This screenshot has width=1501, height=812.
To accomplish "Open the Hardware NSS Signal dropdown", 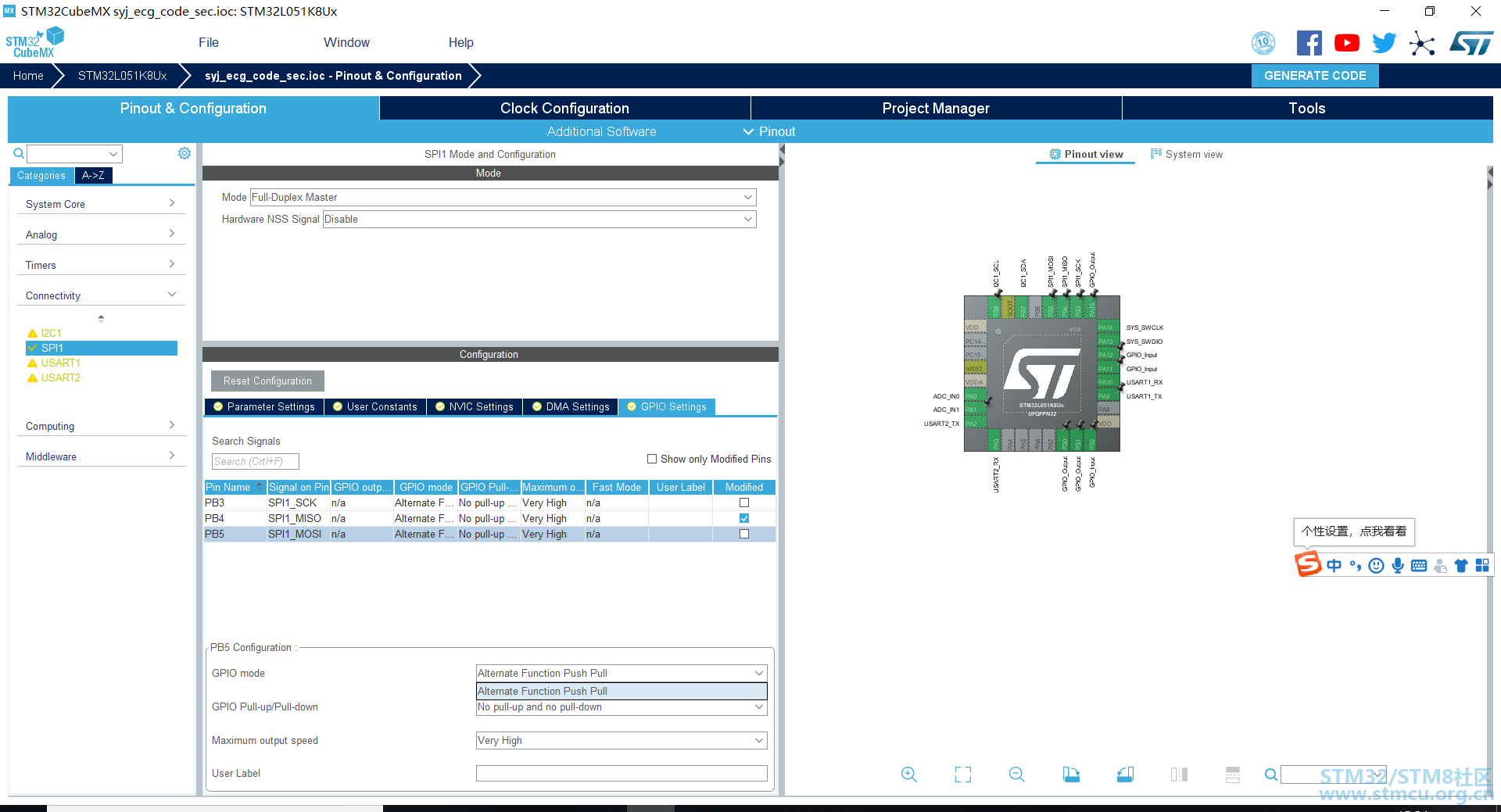I will (x=539, y=219).
